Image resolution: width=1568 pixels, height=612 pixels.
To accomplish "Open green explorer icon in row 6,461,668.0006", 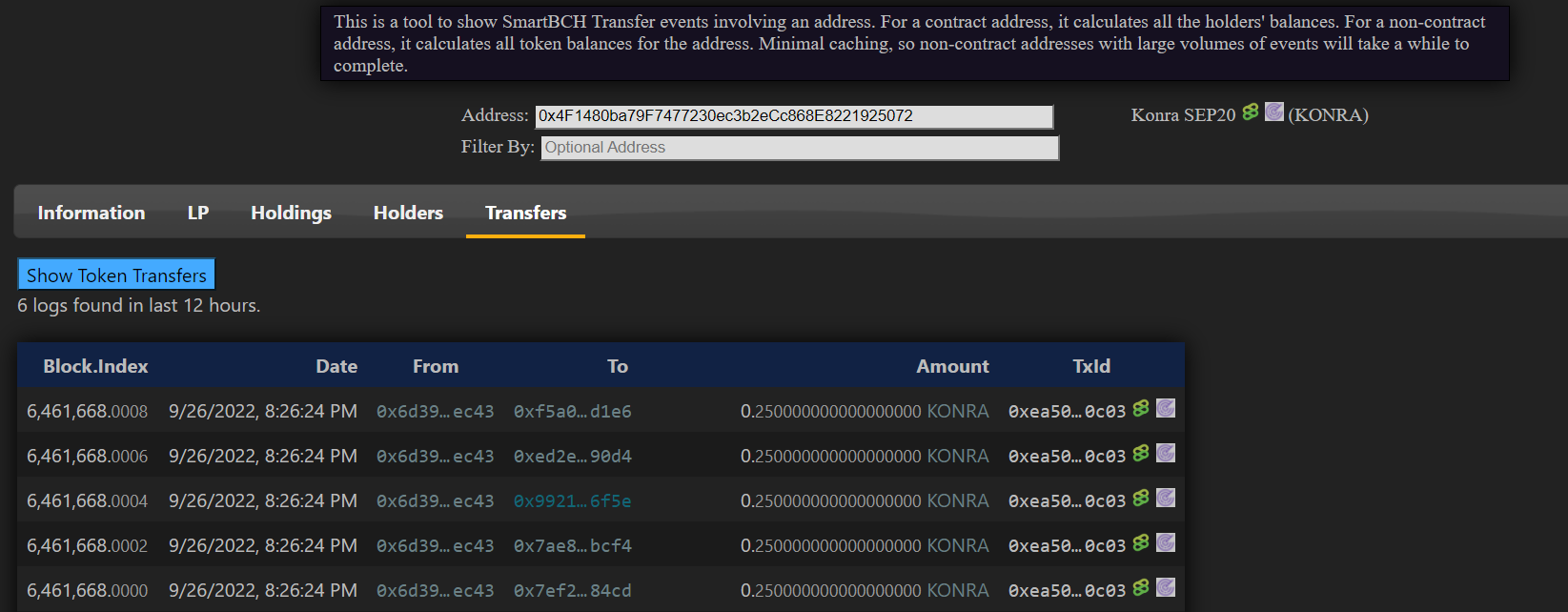I will pos(1141,453).
